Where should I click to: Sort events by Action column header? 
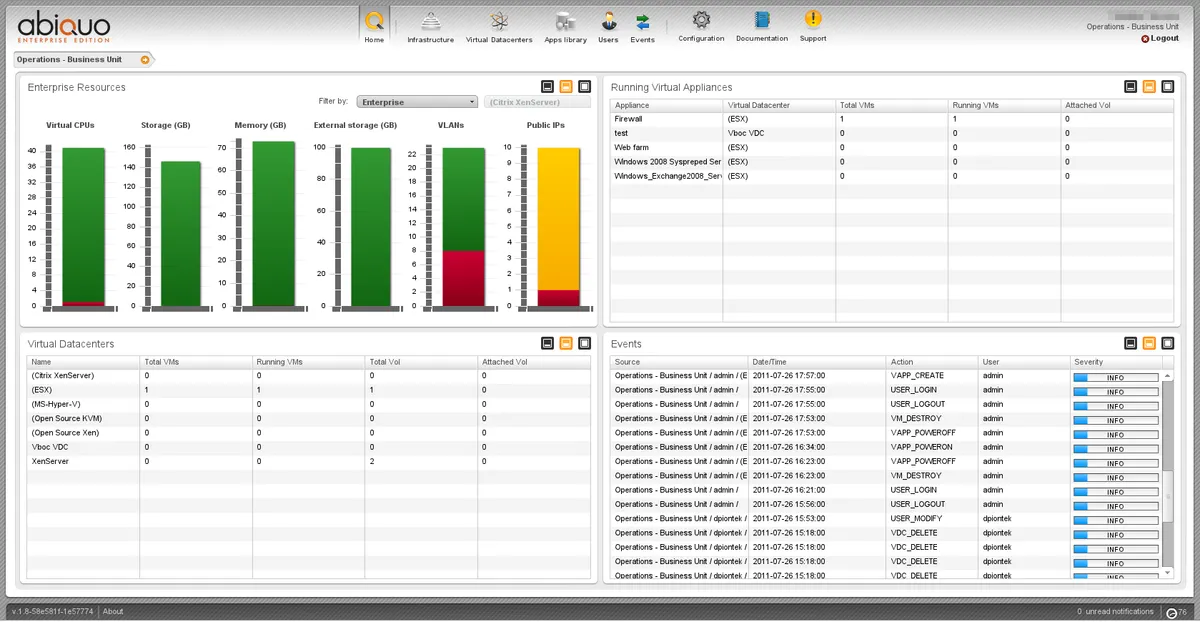[932, 362]
